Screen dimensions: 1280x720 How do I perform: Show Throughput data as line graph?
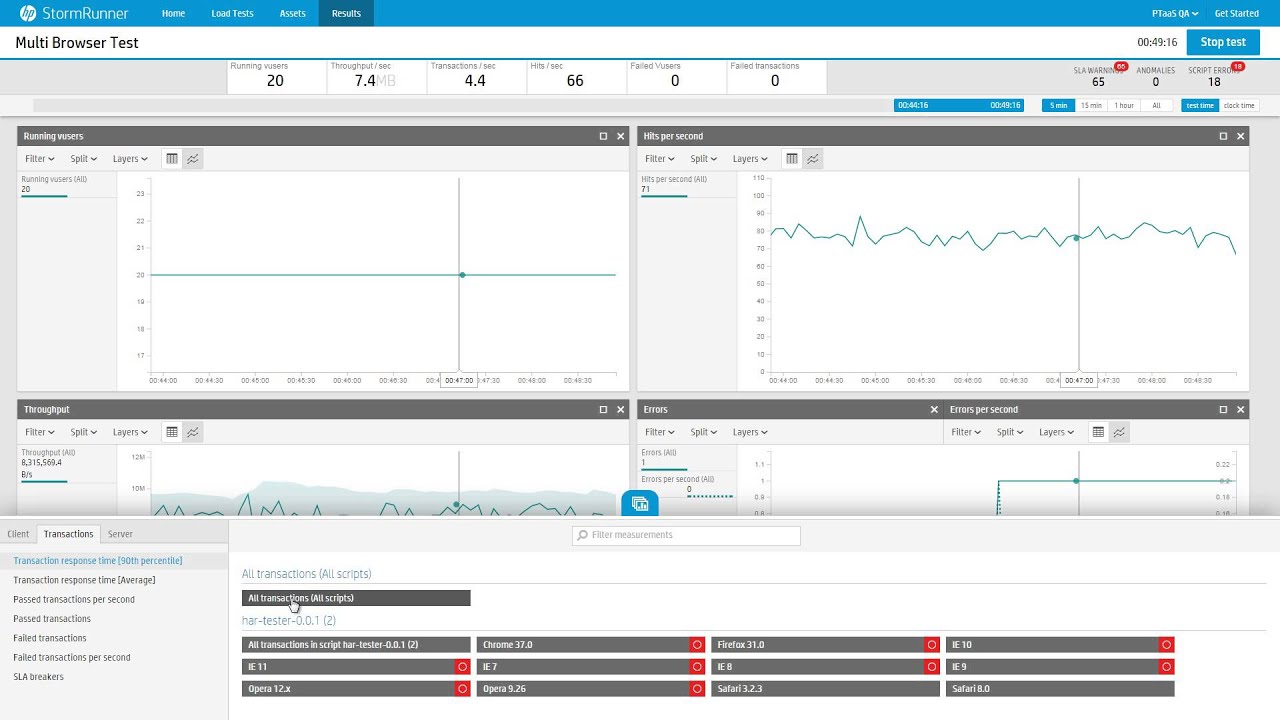click(x=193, y=432)
